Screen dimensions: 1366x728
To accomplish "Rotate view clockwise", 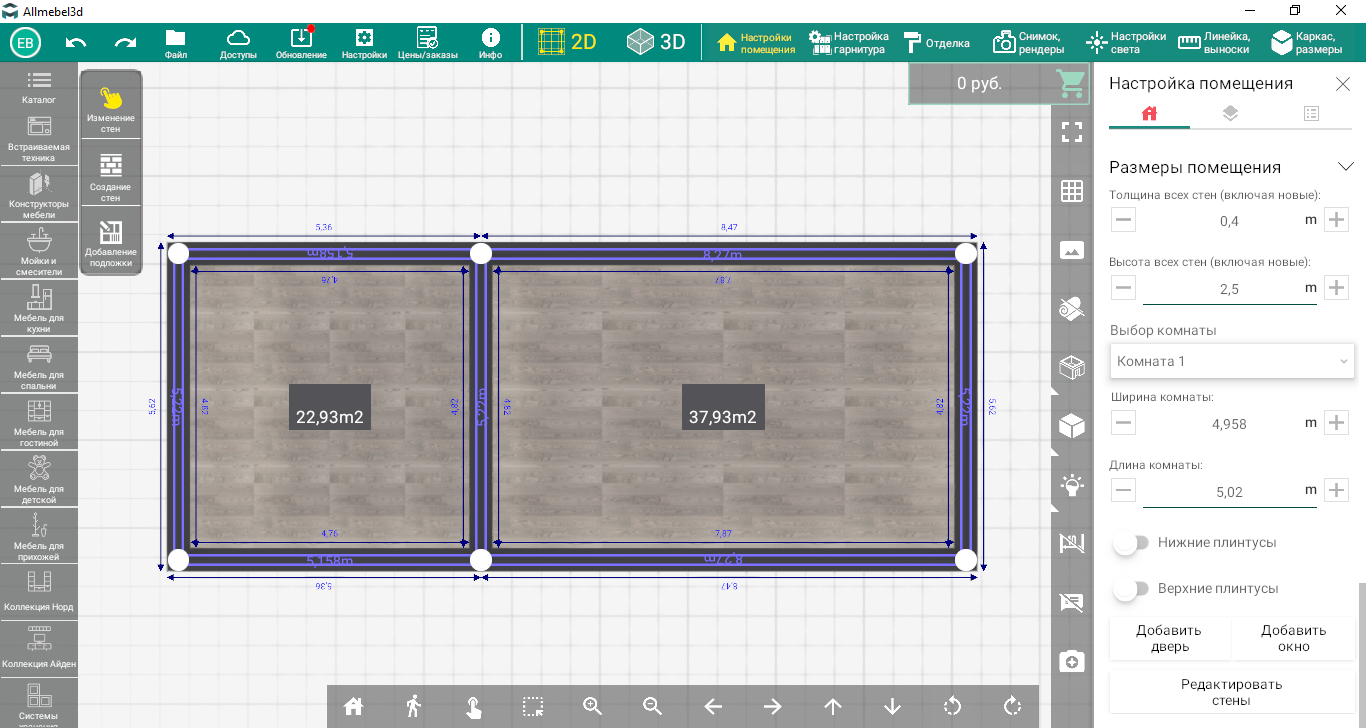I will coord(1013,706).
